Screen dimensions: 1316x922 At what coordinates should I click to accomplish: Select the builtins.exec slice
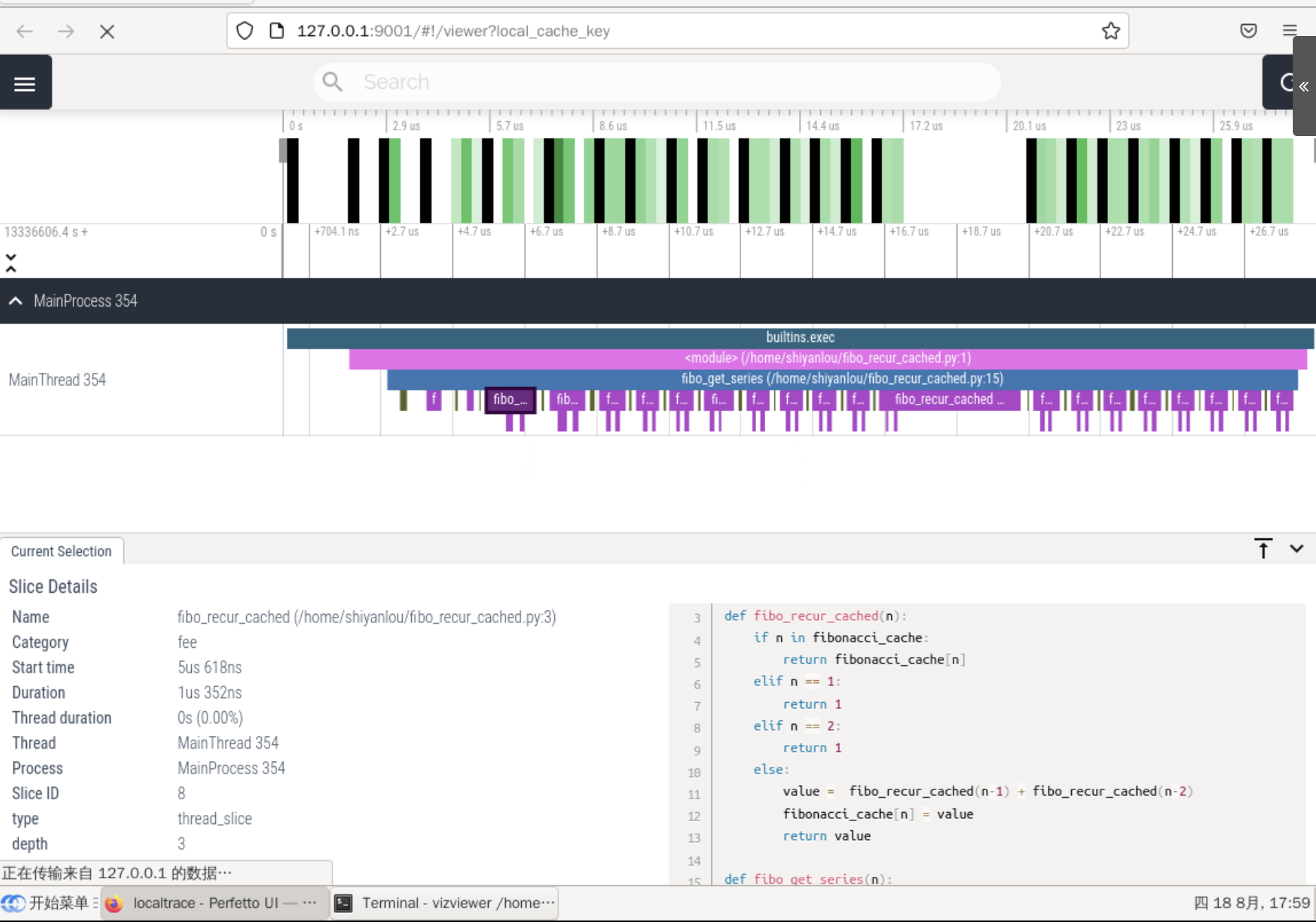point(800,338)
